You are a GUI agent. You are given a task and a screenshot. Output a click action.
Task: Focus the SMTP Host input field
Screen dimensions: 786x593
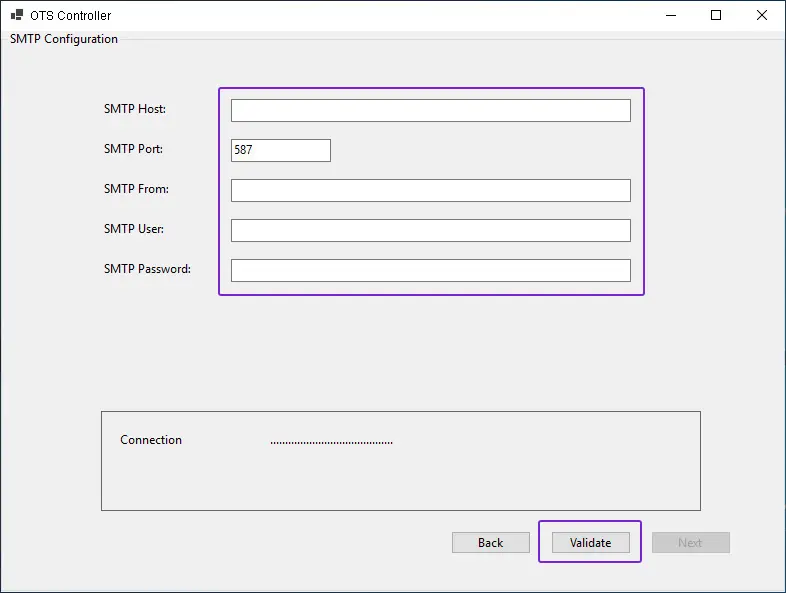coord(430,110)
